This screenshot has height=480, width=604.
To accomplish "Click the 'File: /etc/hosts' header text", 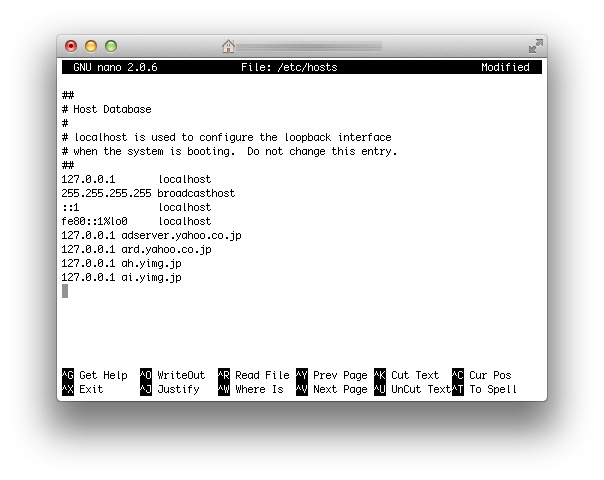I will pos(289,67).
